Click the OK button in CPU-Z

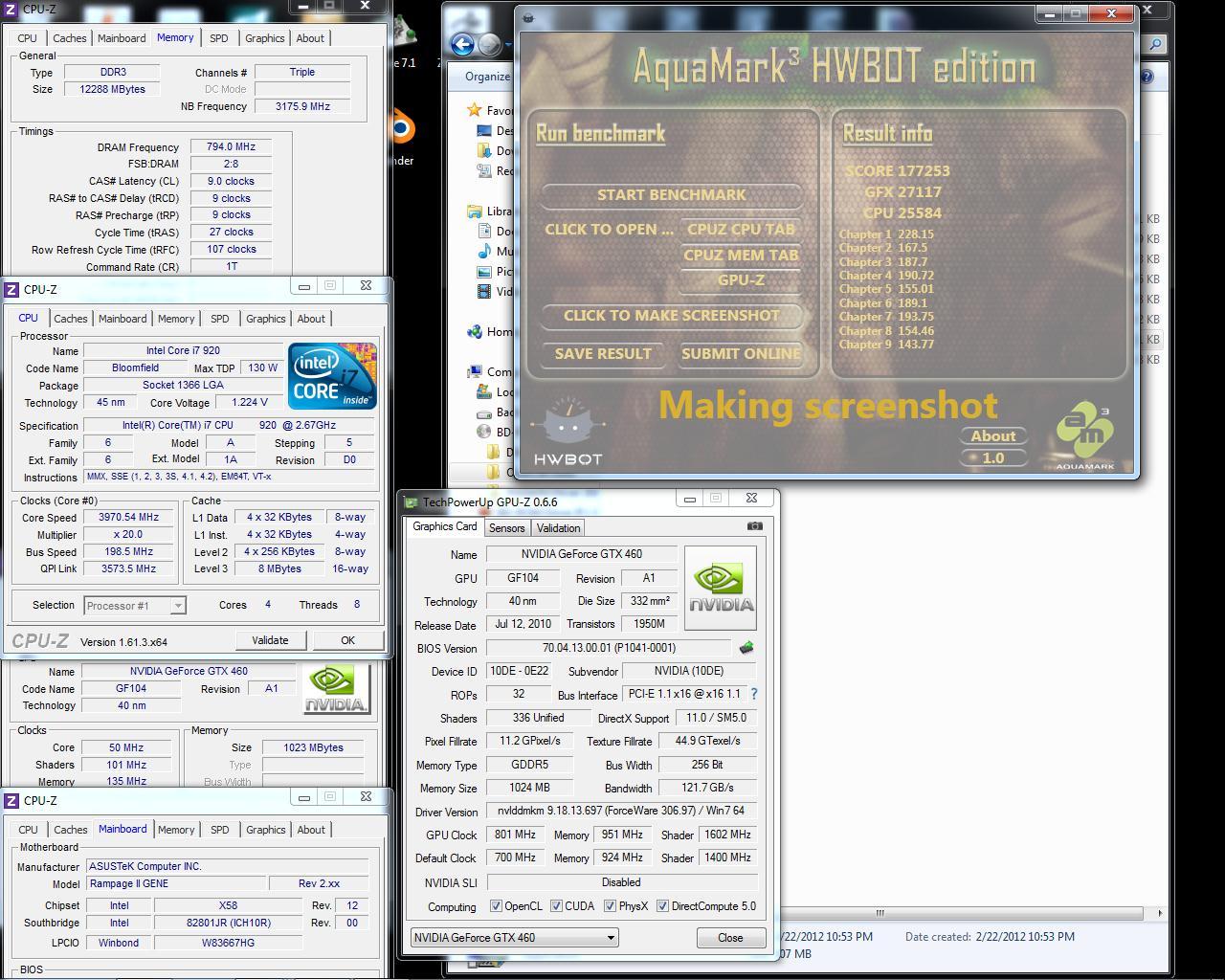click(347, 640)
